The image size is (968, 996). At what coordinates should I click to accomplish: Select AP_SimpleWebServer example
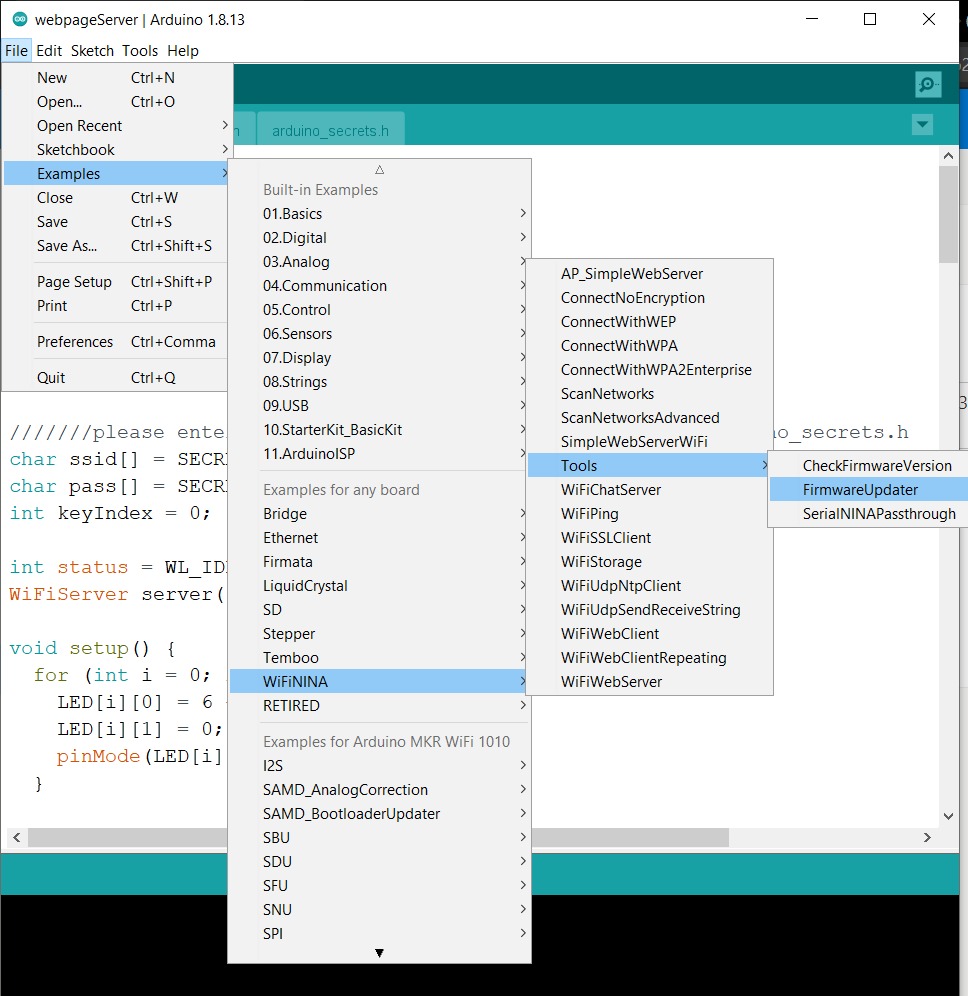click(x=649, y=274)
